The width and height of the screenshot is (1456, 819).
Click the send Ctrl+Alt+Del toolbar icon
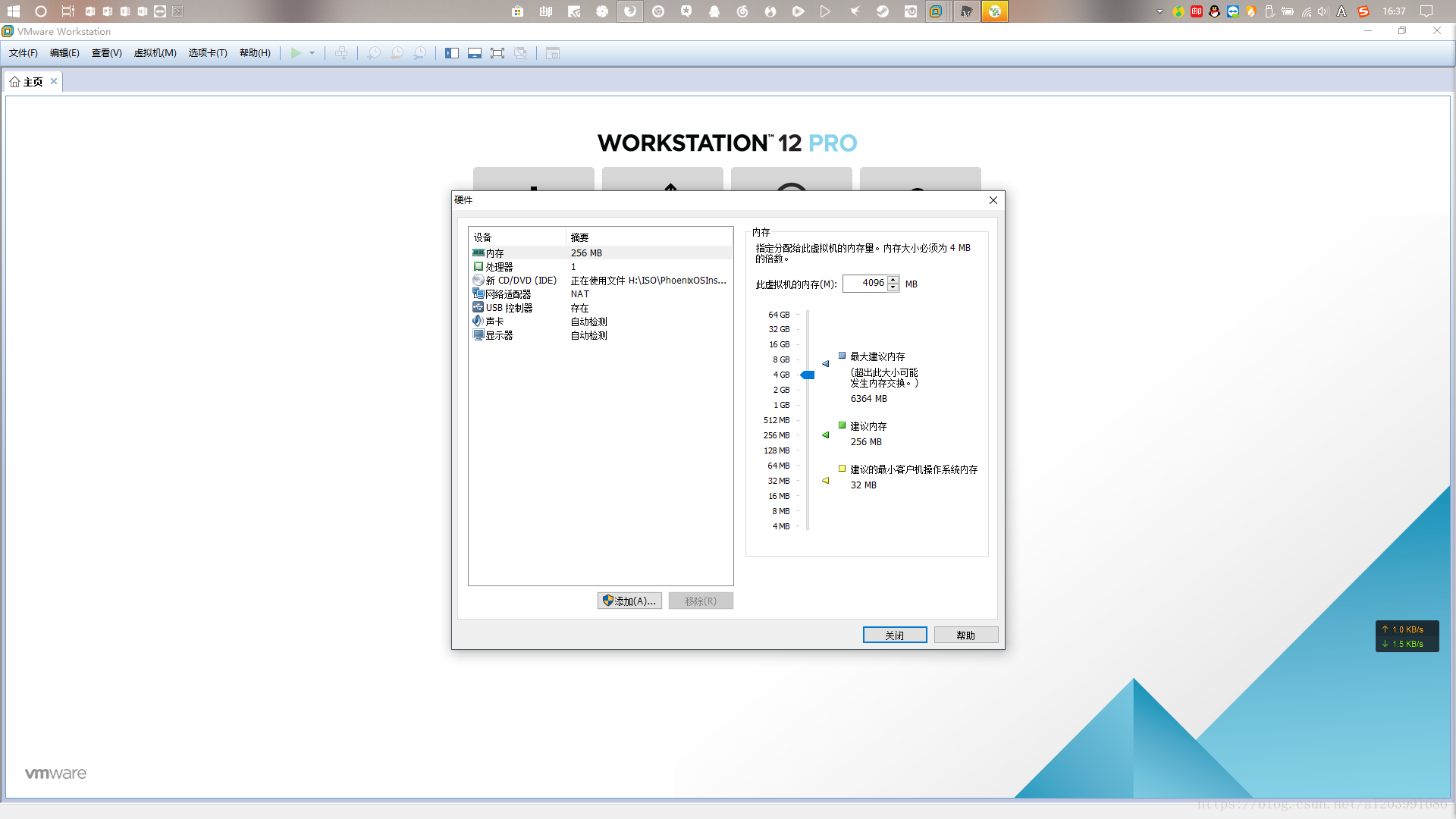pos(341,53)
